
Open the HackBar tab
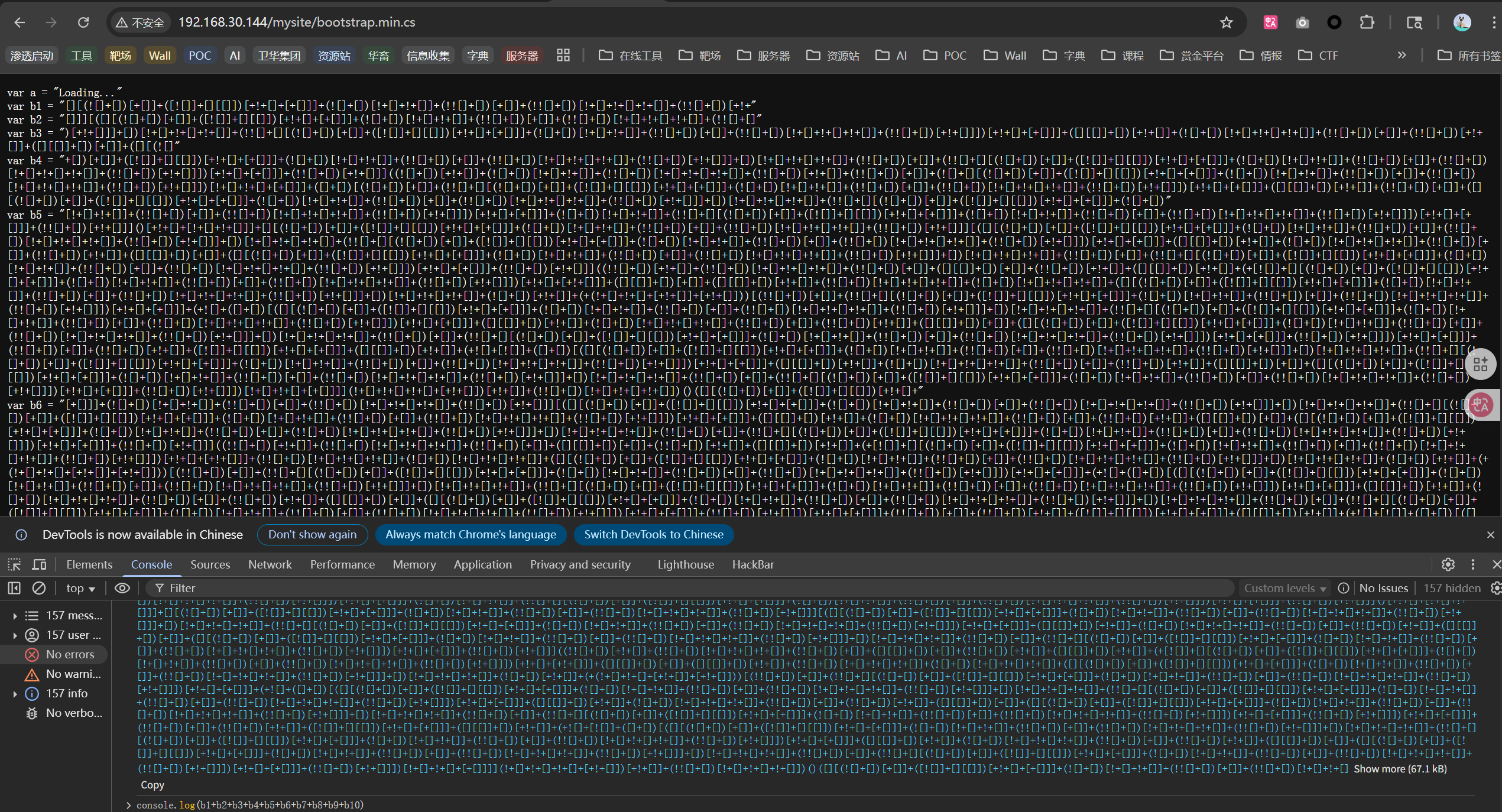(752, 564)
